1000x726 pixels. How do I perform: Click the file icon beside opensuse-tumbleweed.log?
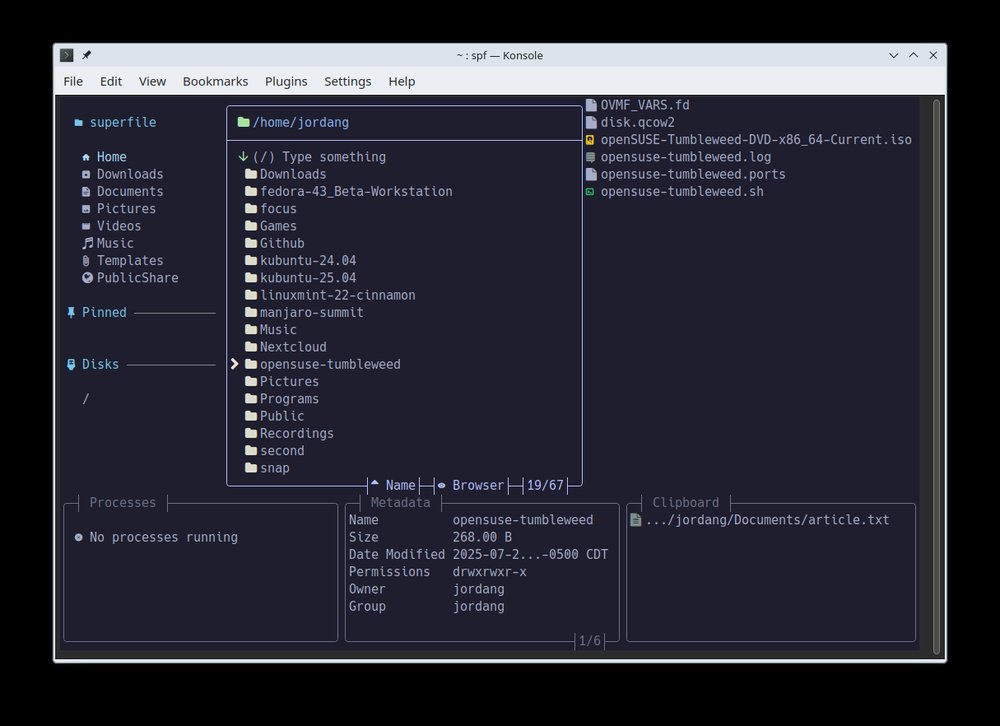(x=589, y=156)
